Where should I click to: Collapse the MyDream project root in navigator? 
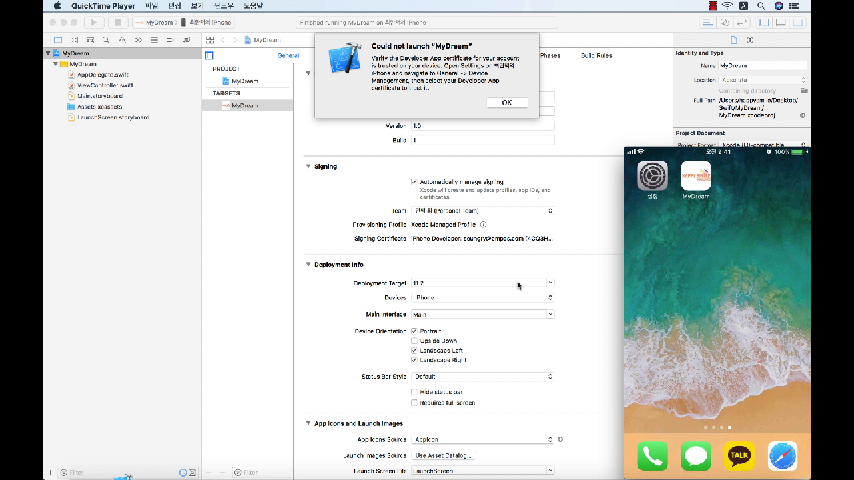[48, 53]
